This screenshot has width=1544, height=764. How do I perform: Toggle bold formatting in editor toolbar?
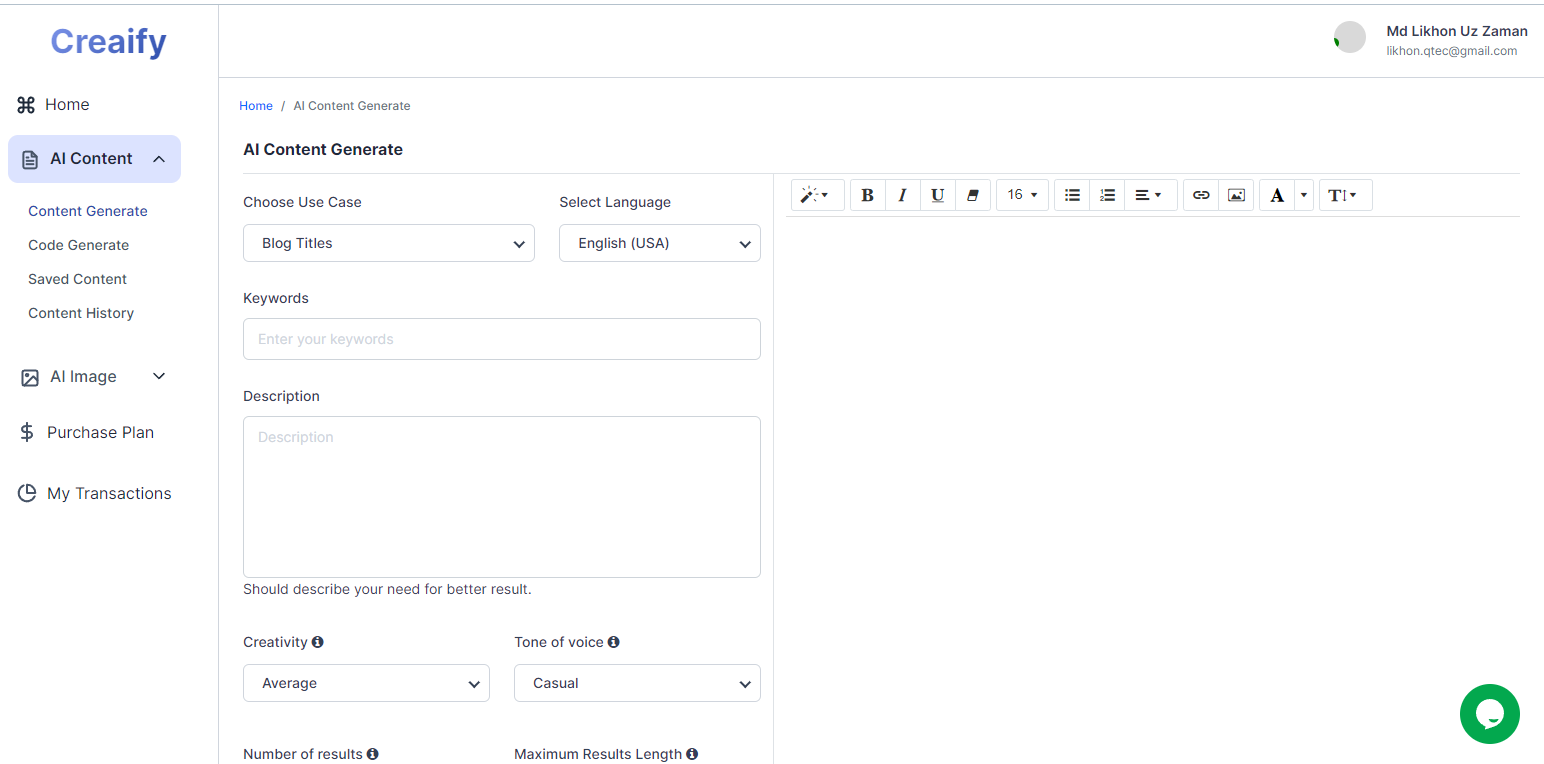(x=867, y=195)
